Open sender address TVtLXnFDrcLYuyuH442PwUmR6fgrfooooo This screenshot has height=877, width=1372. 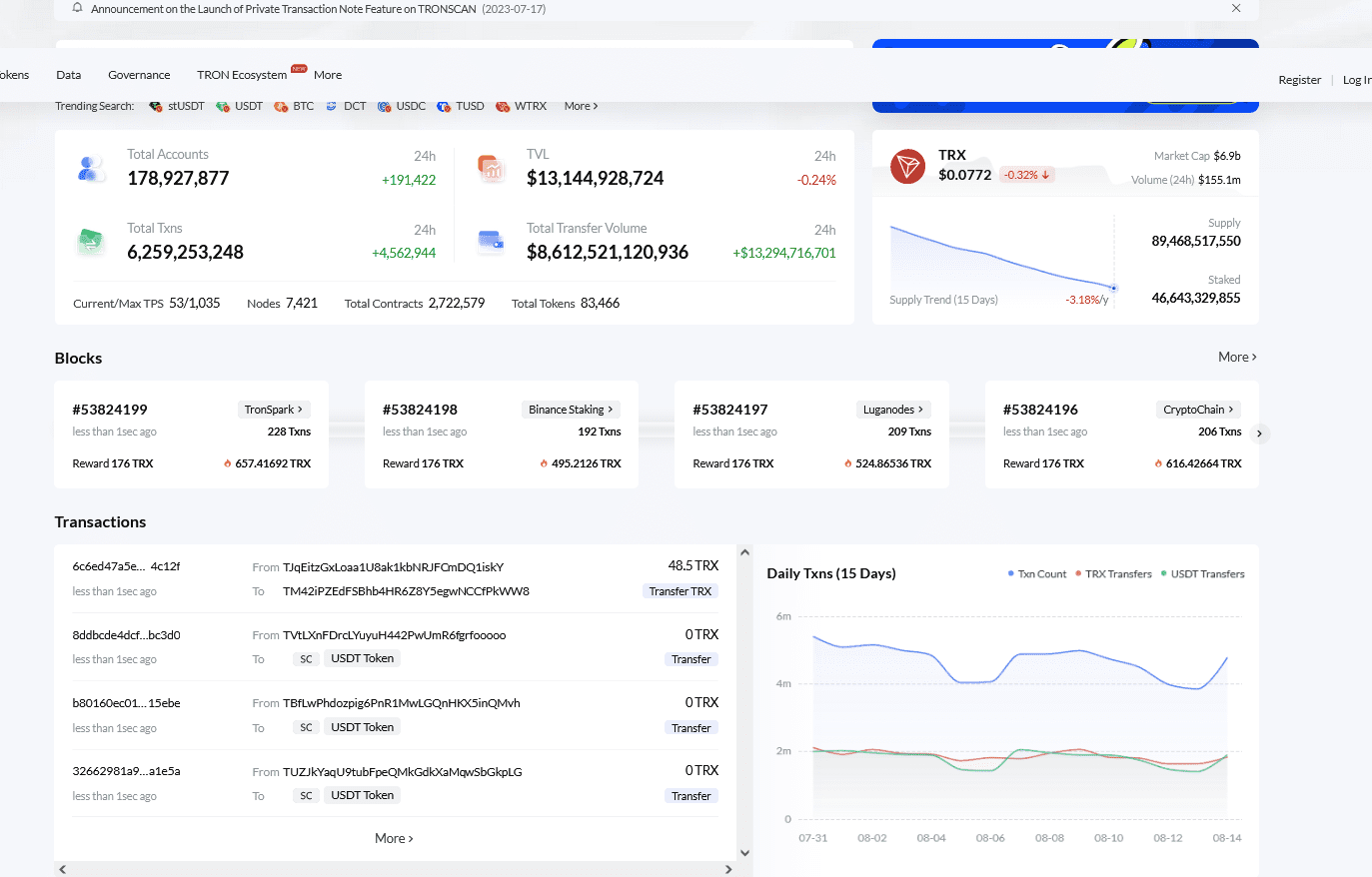[x=394, y=635]
